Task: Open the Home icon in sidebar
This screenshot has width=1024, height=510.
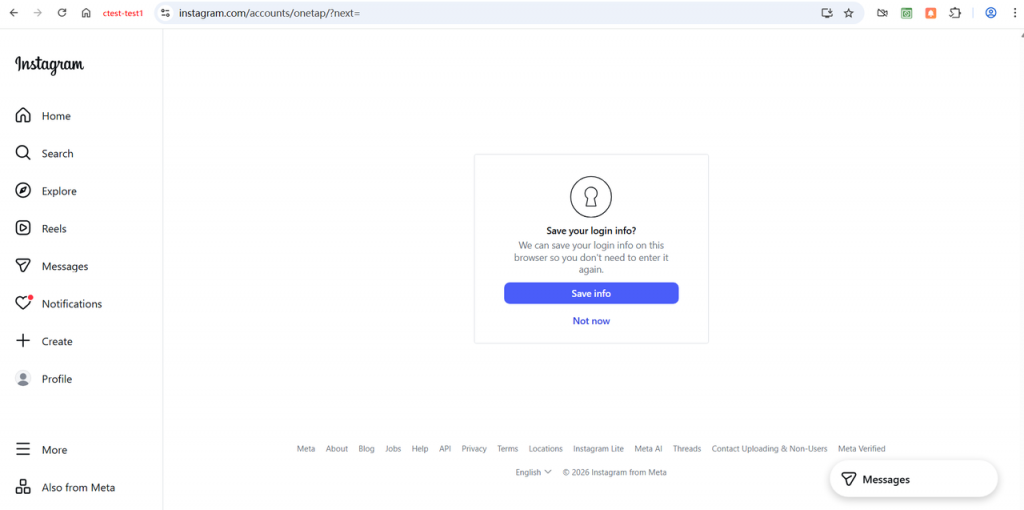Action: pyautogui.click(x=23, y=116)
